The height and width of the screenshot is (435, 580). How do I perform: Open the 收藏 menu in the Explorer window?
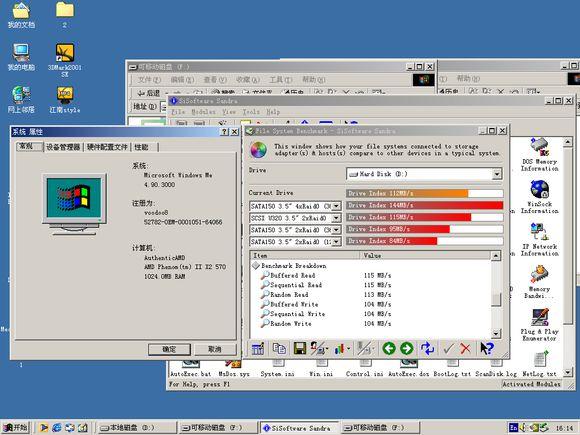click(247, 80)
